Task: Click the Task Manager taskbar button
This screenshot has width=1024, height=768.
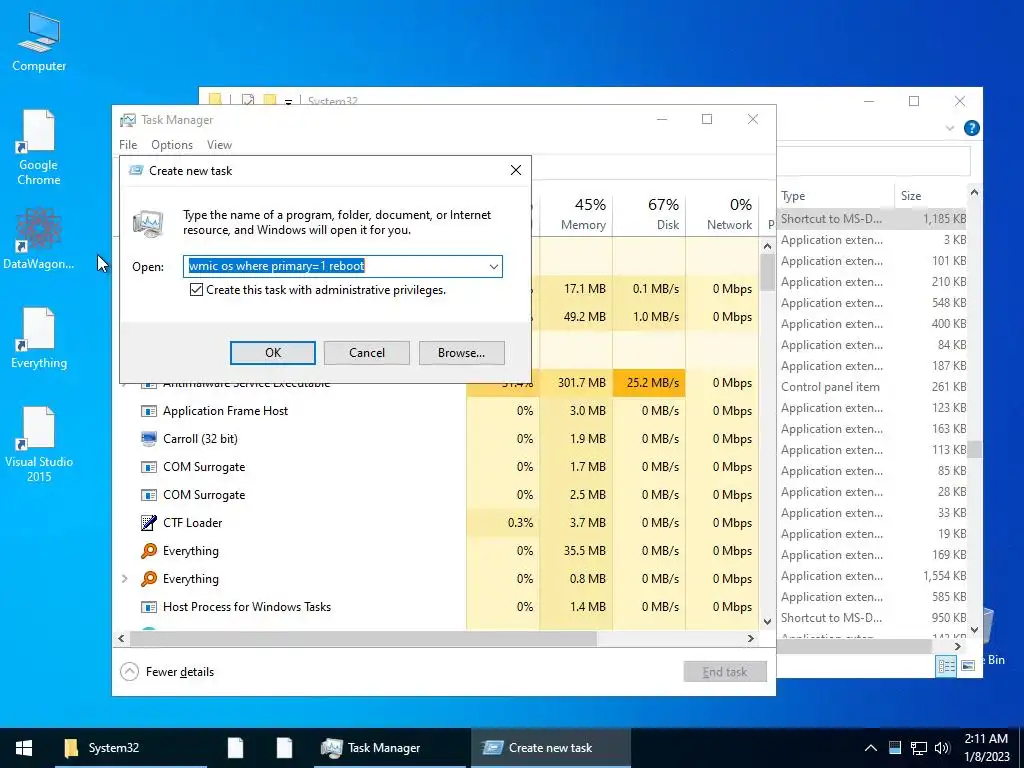Action: point(391,748)
